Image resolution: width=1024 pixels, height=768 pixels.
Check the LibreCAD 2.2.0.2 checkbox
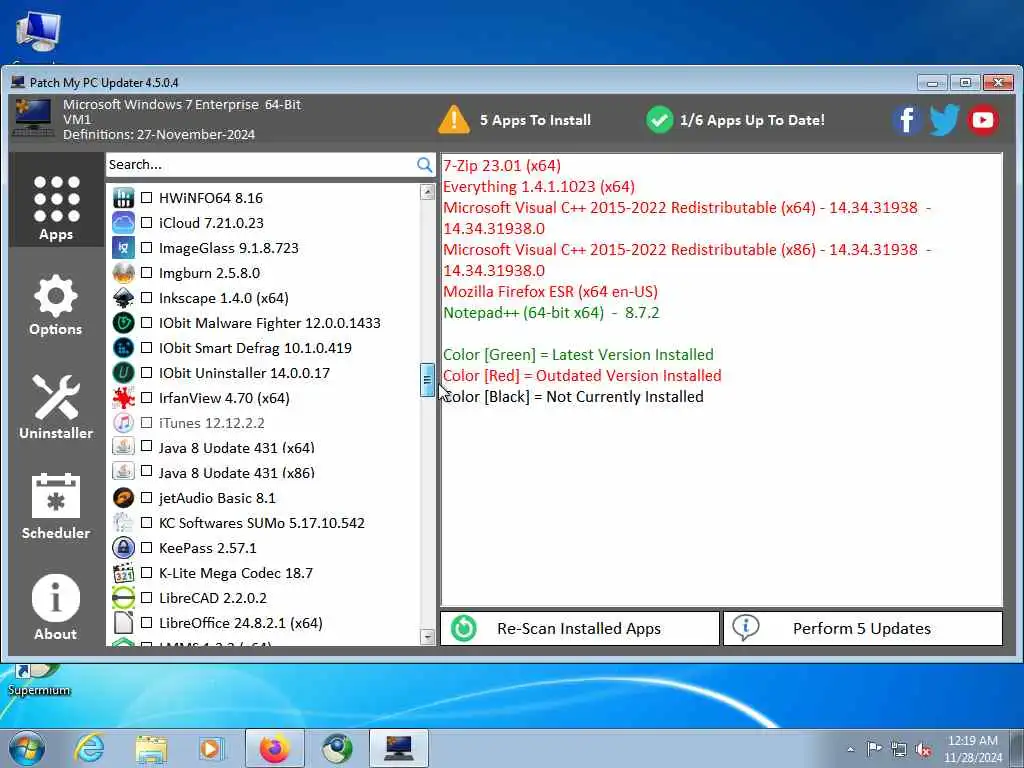pos(147,598)
